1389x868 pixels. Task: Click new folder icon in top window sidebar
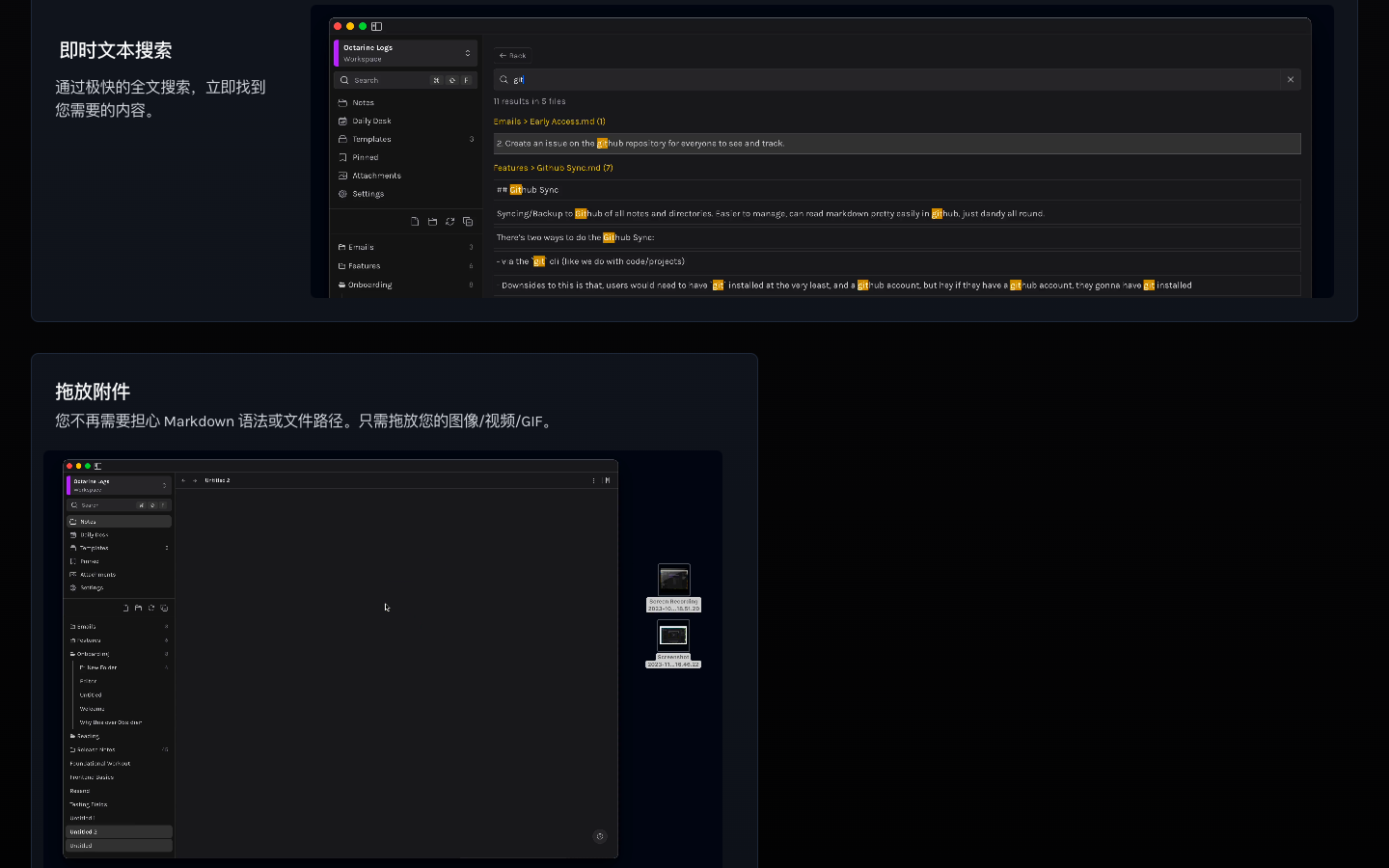(x=432, y=222)
